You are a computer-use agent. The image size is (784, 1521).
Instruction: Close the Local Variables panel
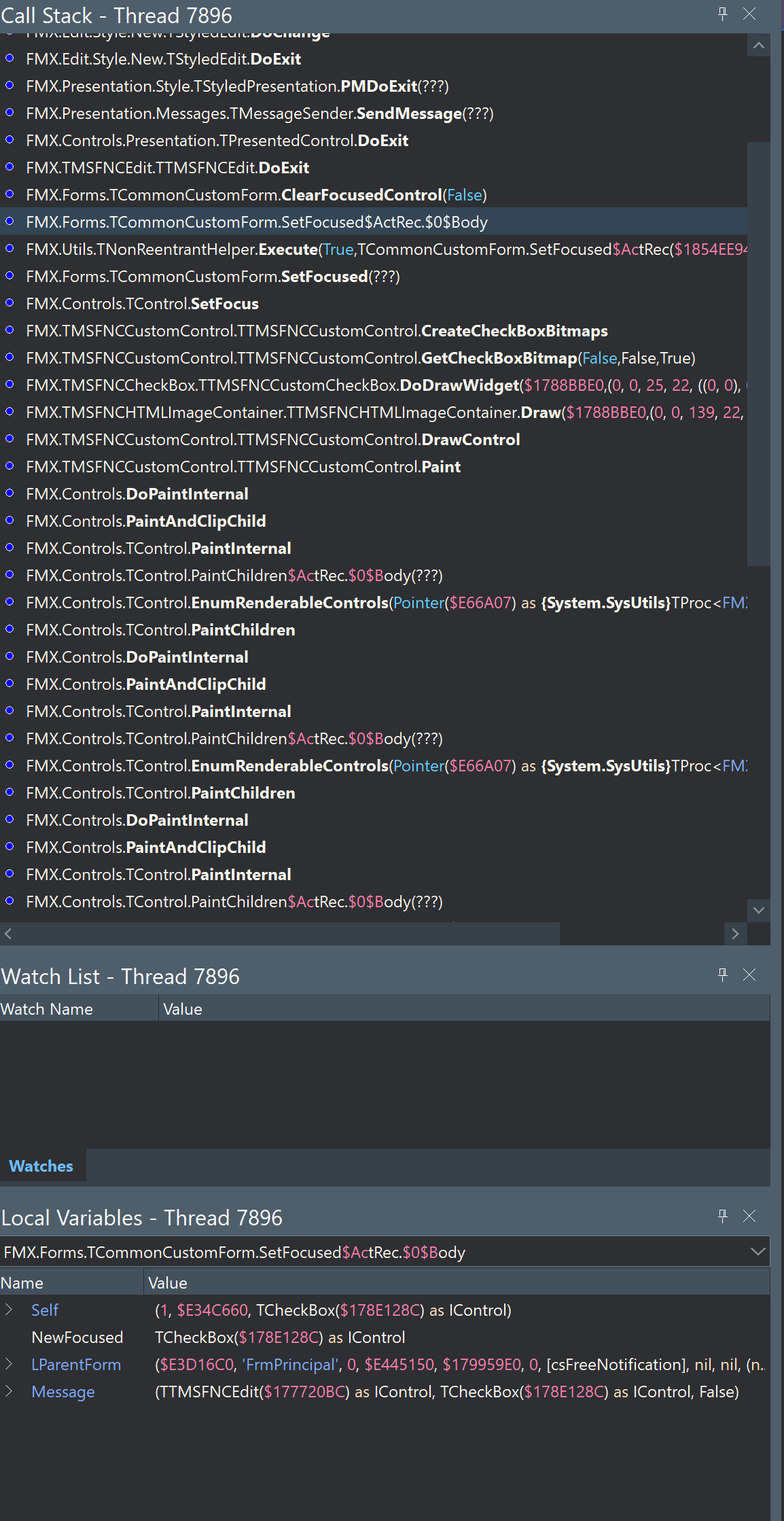pos(749,1217)
